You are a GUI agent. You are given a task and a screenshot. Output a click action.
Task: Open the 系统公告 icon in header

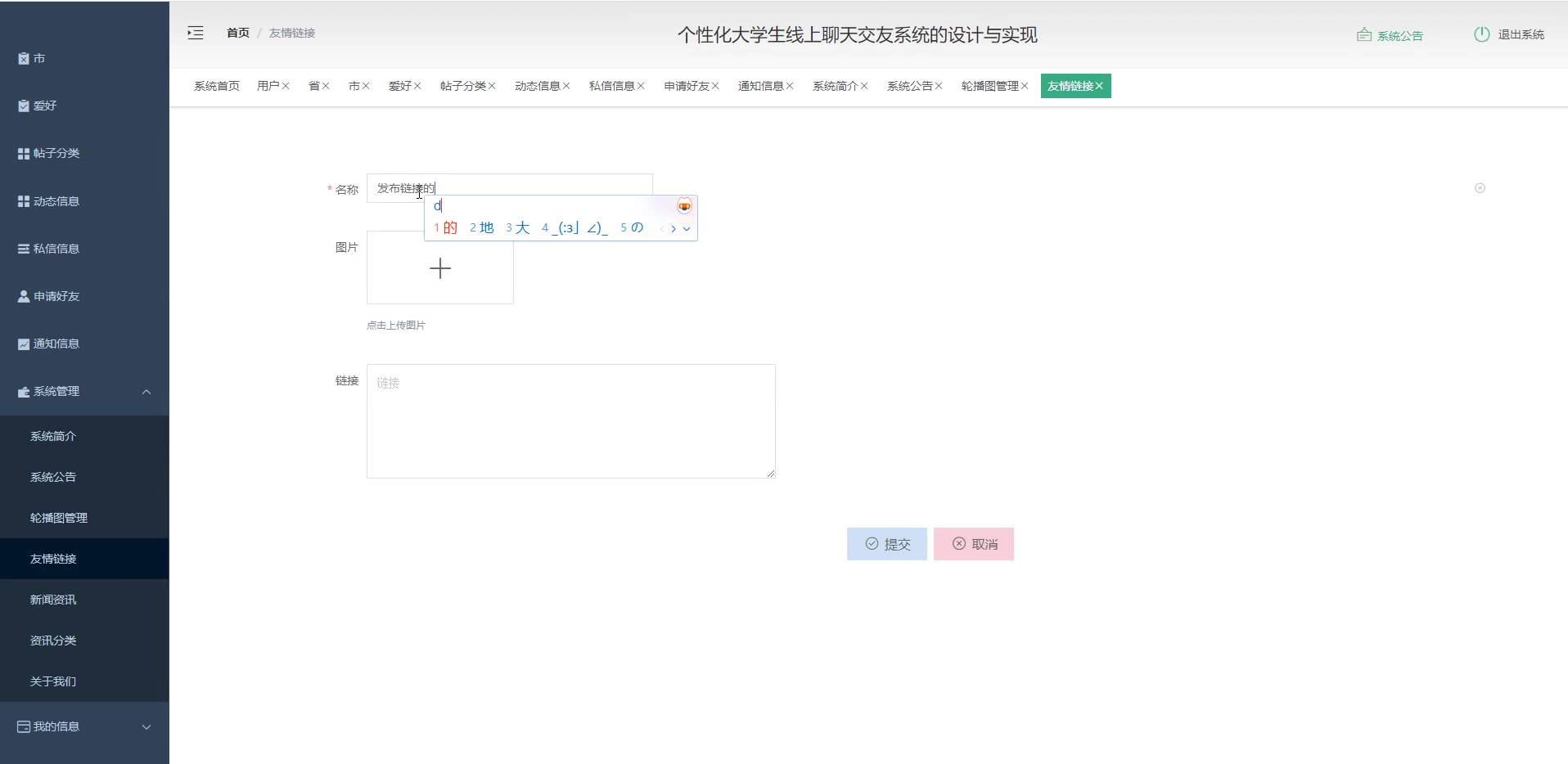pyautogui.click(x=1363, y=35)
